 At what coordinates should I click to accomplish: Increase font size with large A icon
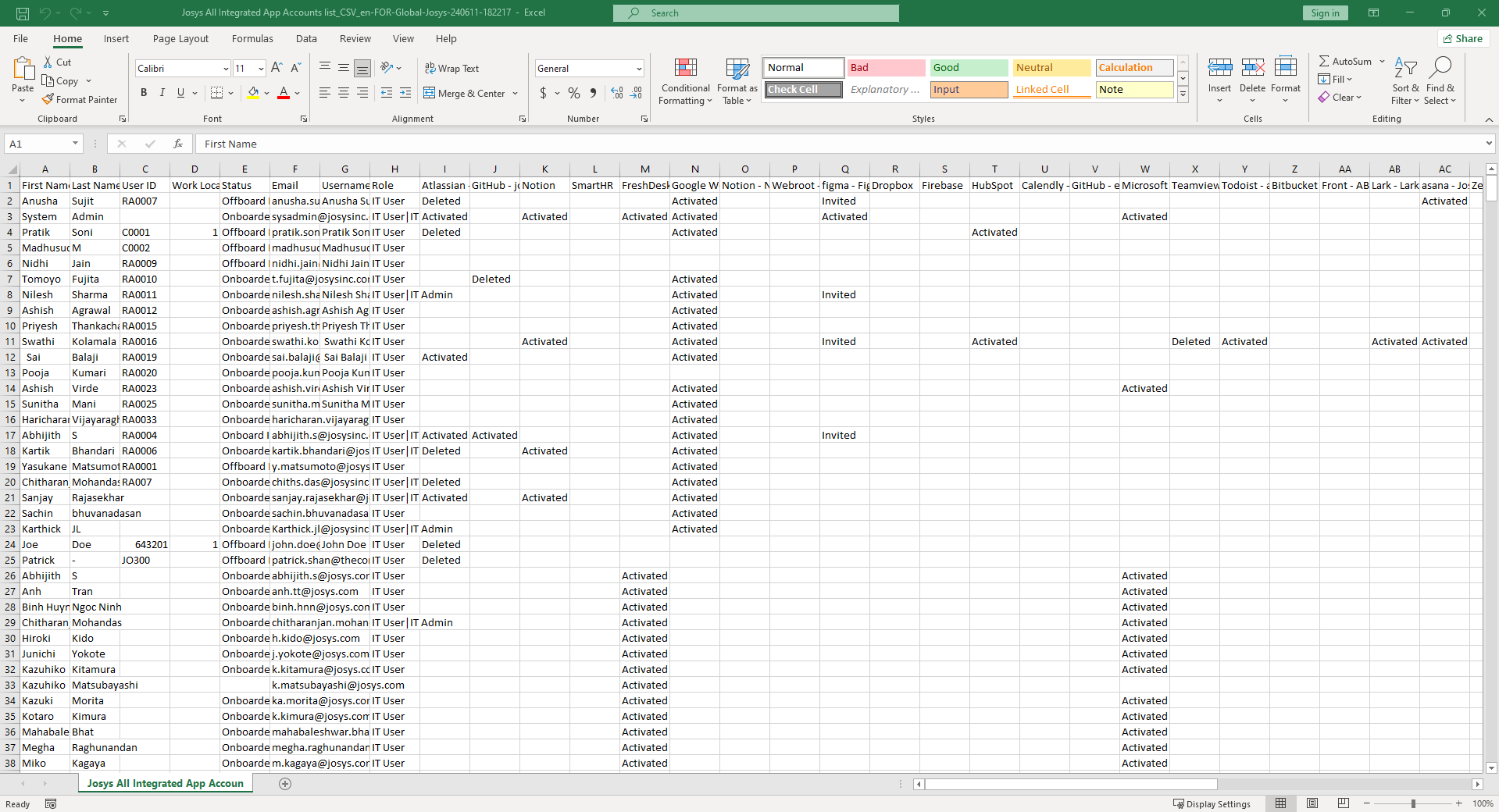point(277,69)
